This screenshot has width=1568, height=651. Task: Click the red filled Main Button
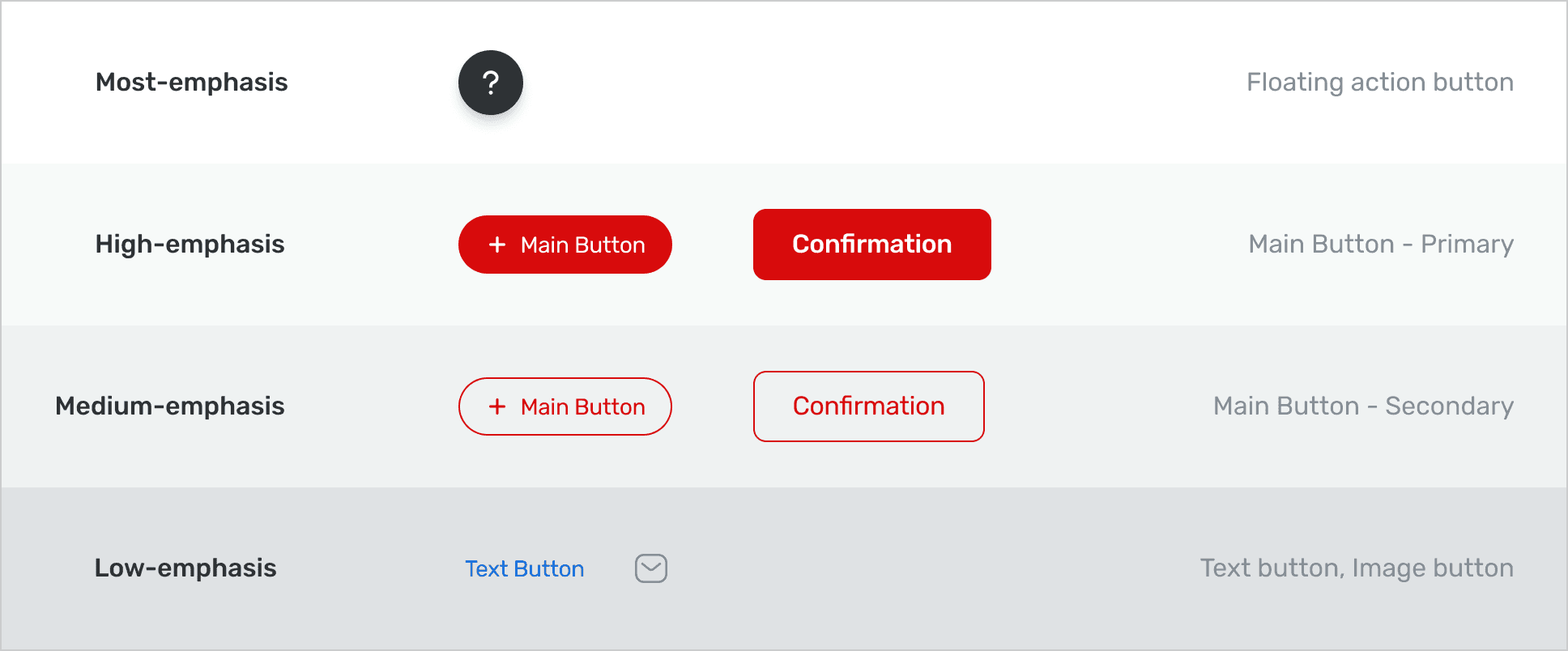coord(565,245)
